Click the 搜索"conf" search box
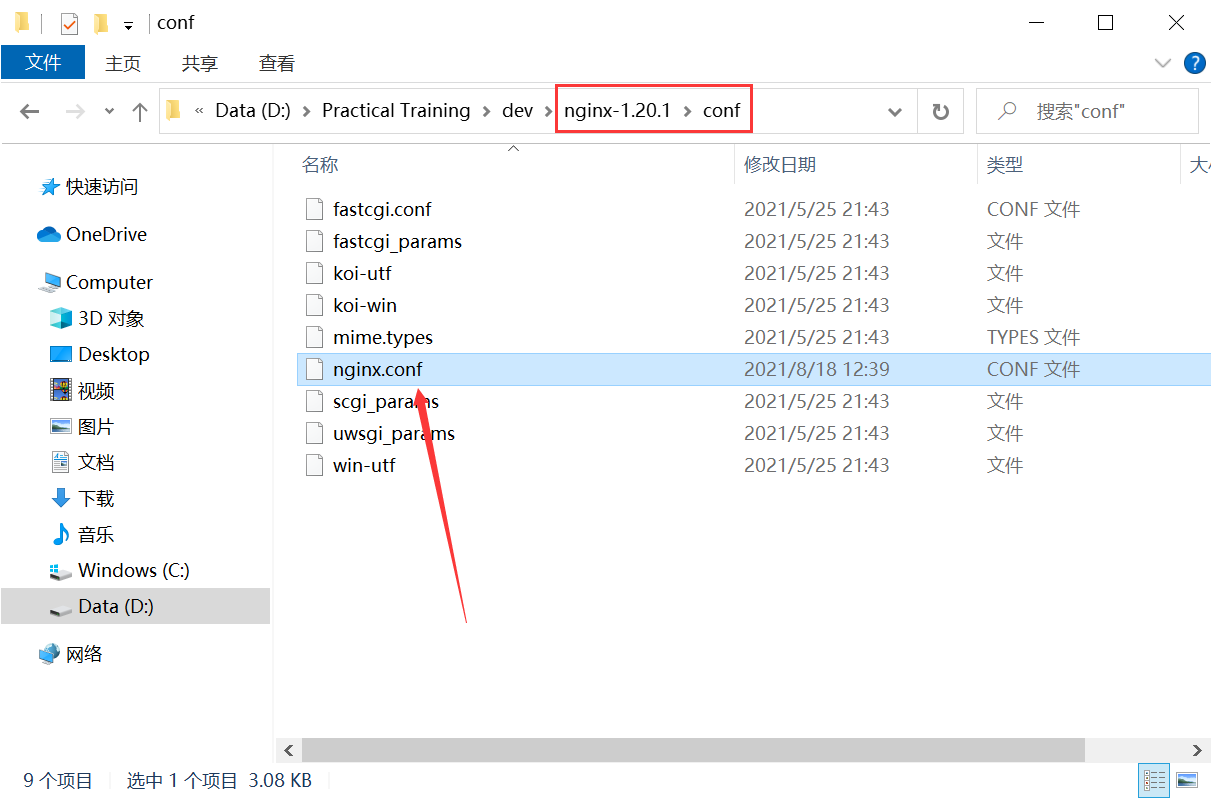This screenshot has width=1212, height=799. (1087, 111)
